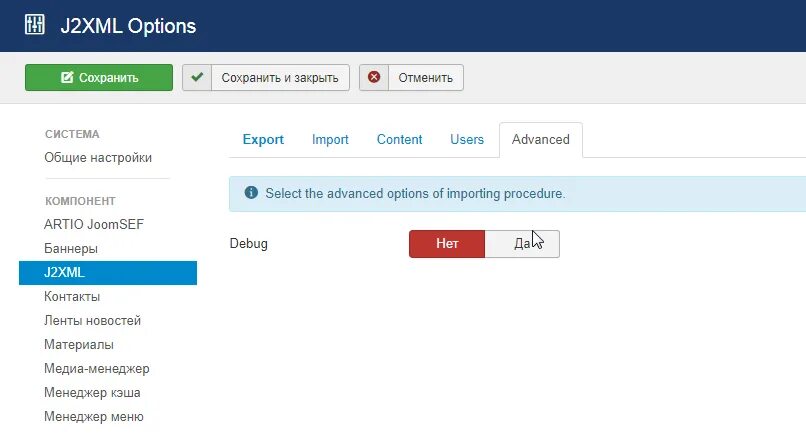Click the edit icon on Сохранить button
Viewport: 806px width, 435px height.
point(67,78)
